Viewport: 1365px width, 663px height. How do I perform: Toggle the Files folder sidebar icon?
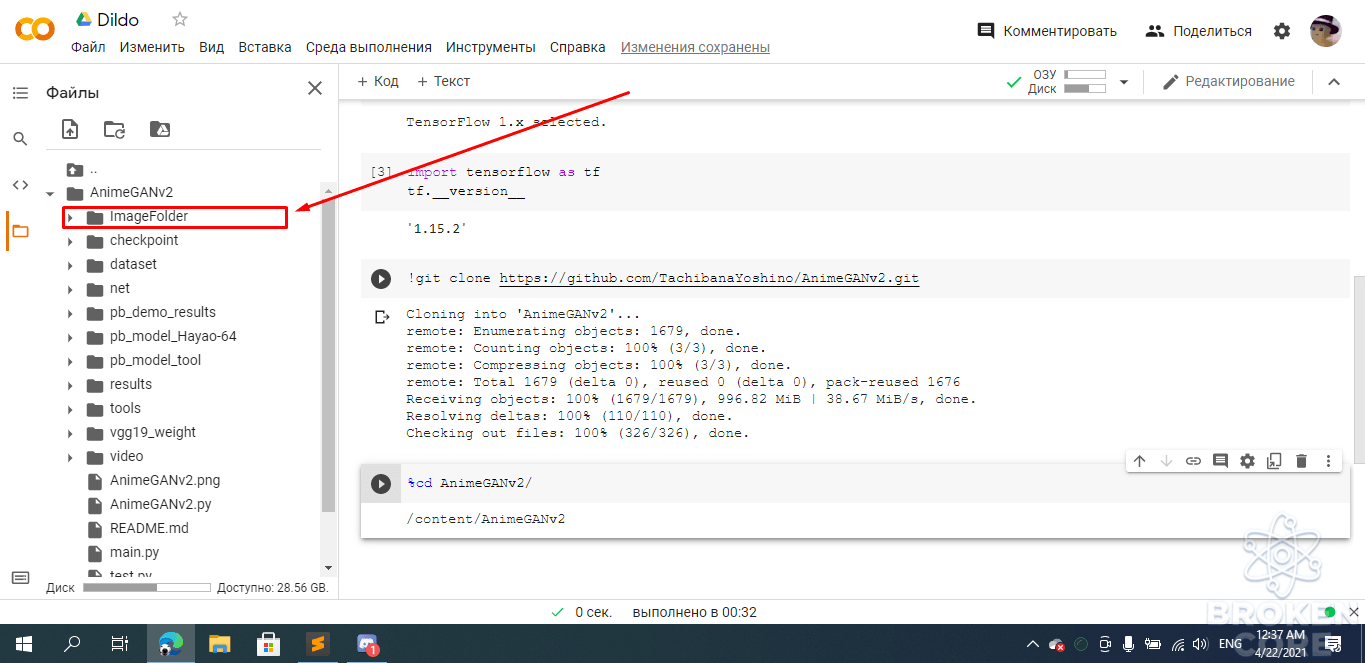[20, 231]
